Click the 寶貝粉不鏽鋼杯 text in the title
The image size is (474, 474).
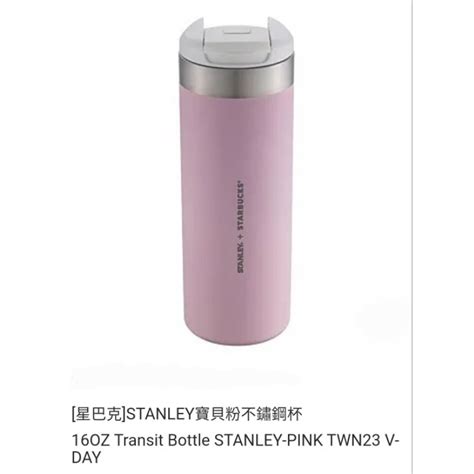pos(249,415)
